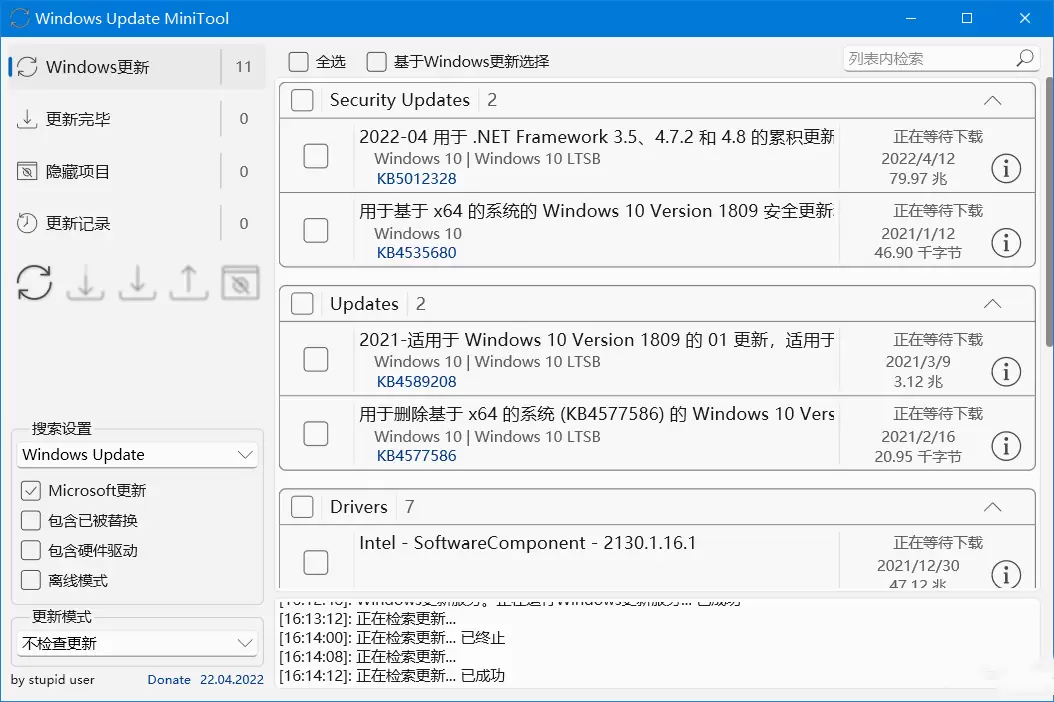The height and width of the screenshot is (702, 1054).
Task: Collapse the Drivers group
Action: click(992, 507)
